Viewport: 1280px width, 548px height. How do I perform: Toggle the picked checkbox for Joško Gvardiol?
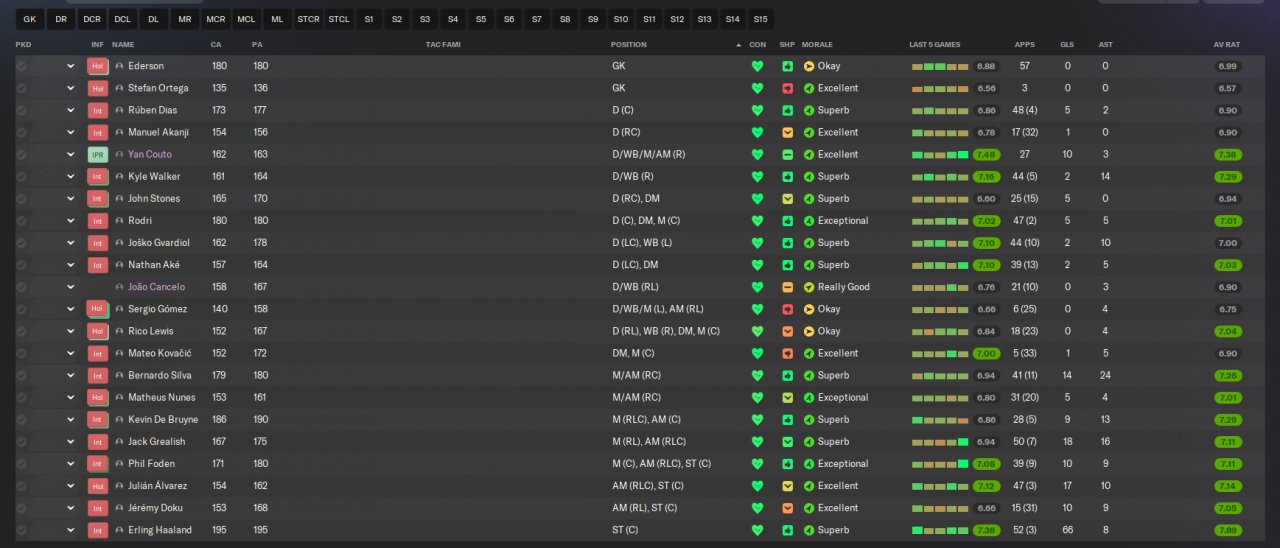pos(22,242)
